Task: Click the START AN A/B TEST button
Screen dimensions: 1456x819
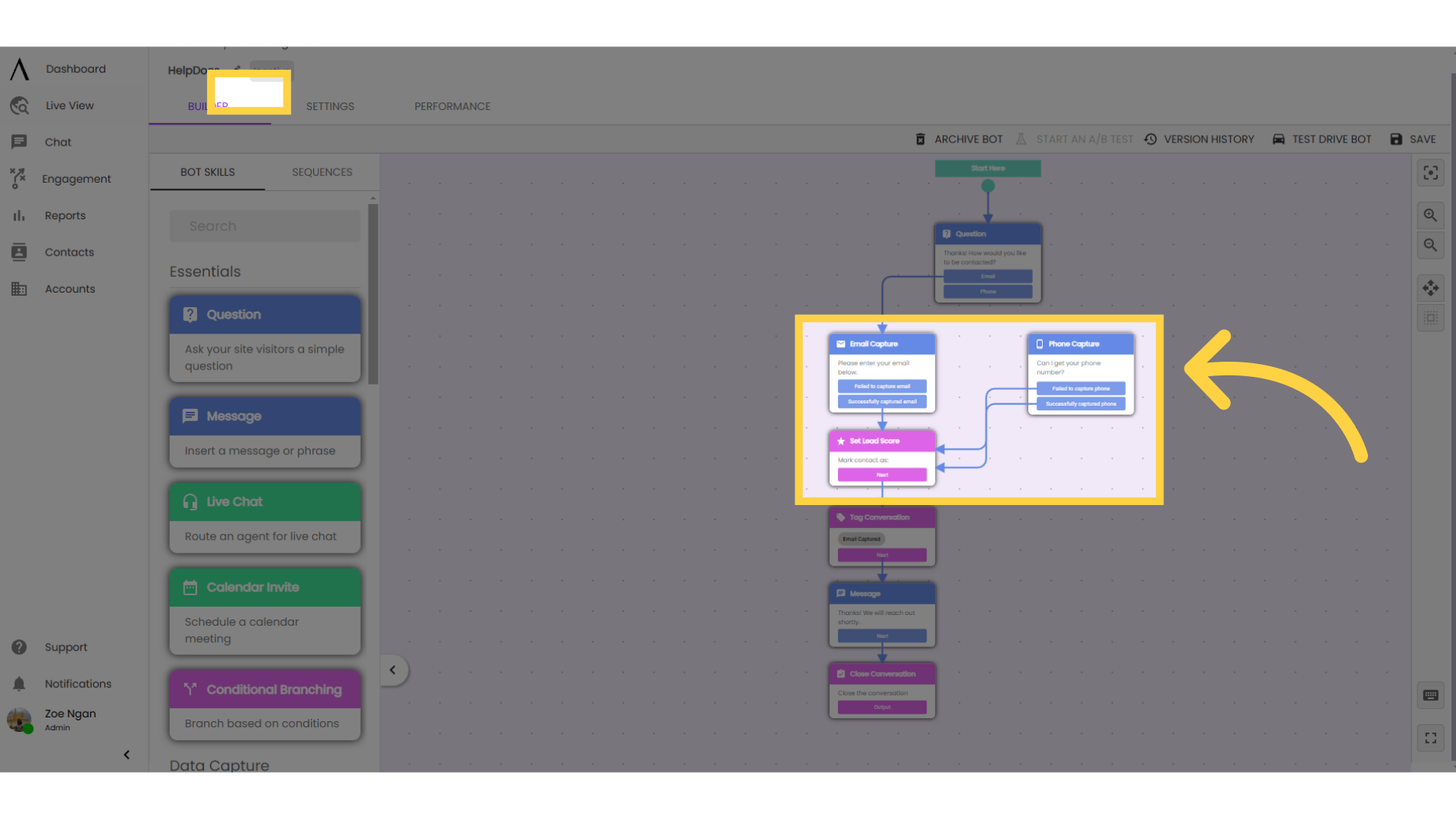Action: coord(1074,139)
